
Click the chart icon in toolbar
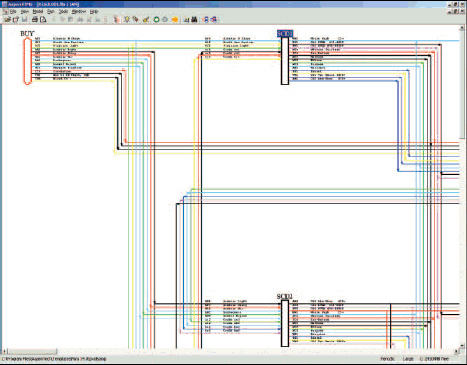click(186, 20)
